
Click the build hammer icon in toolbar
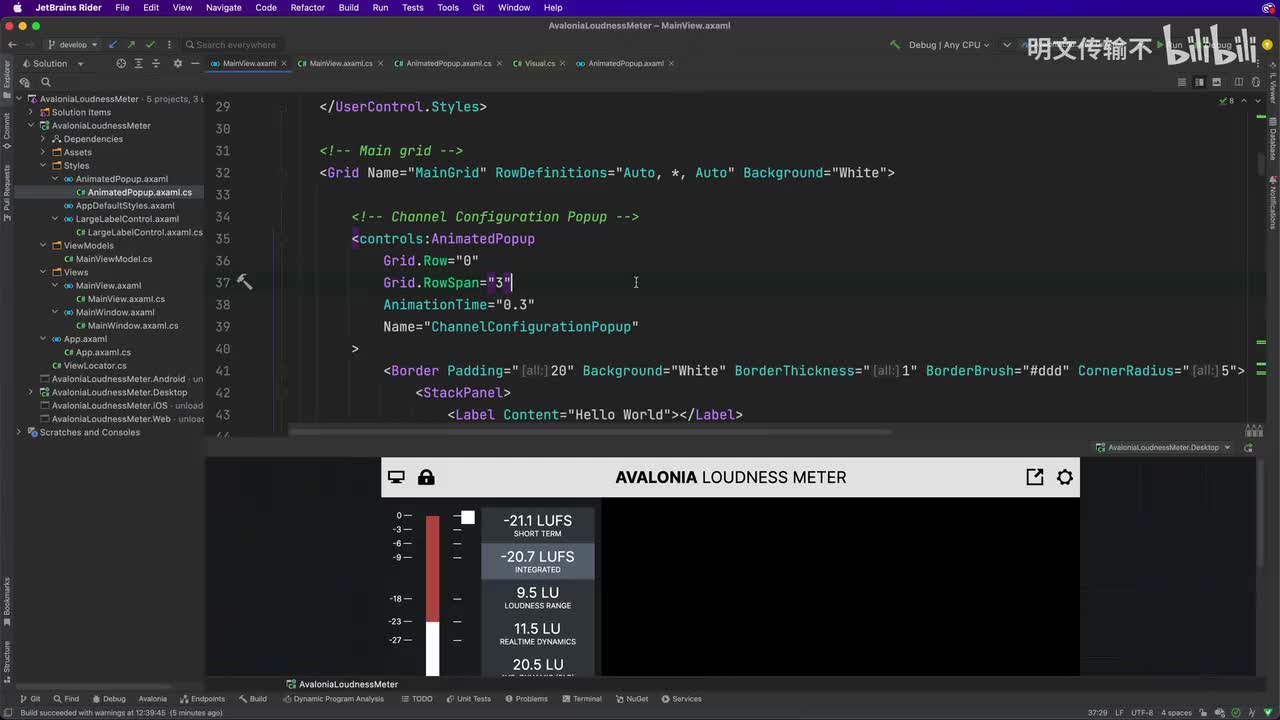click(x=895, y=45)
